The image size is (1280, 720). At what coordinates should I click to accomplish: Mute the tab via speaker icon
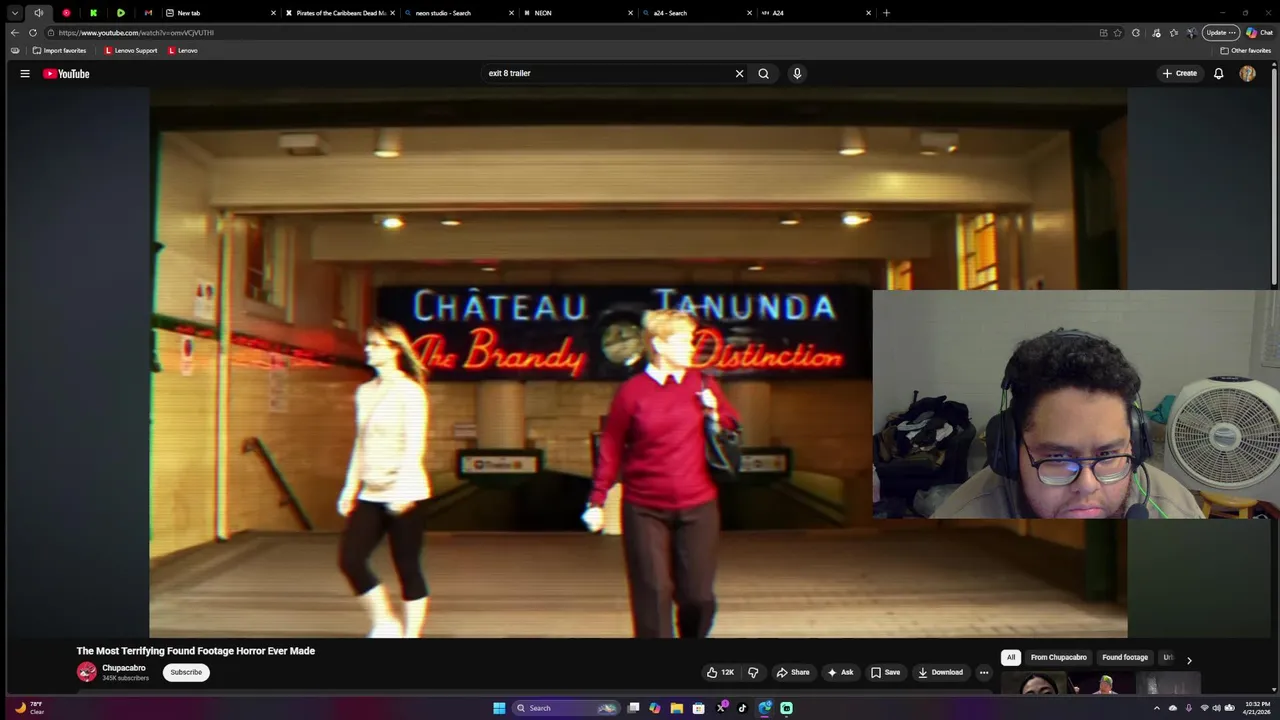pyautogui.click(x=38, y=13)
